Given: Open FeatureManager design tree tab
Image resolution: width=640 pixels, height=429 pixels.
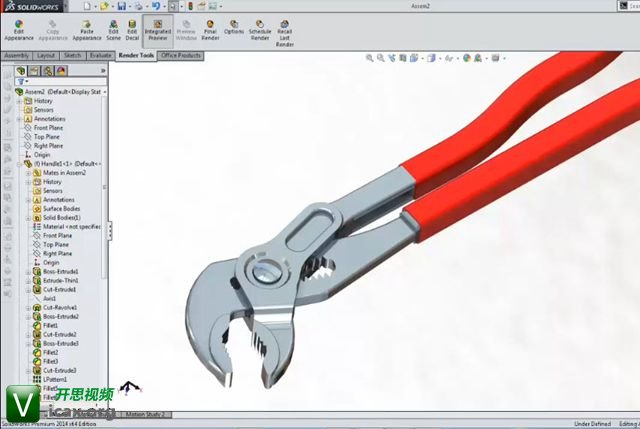Looking at the screenshot, I should click(x=21, y=71).
